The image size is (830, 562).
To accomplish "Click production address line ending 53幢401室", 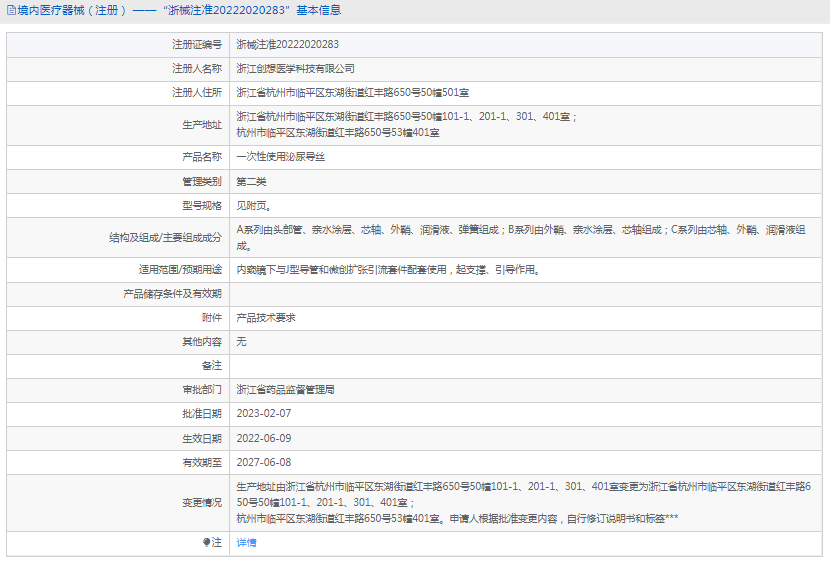I will point(338,133).
